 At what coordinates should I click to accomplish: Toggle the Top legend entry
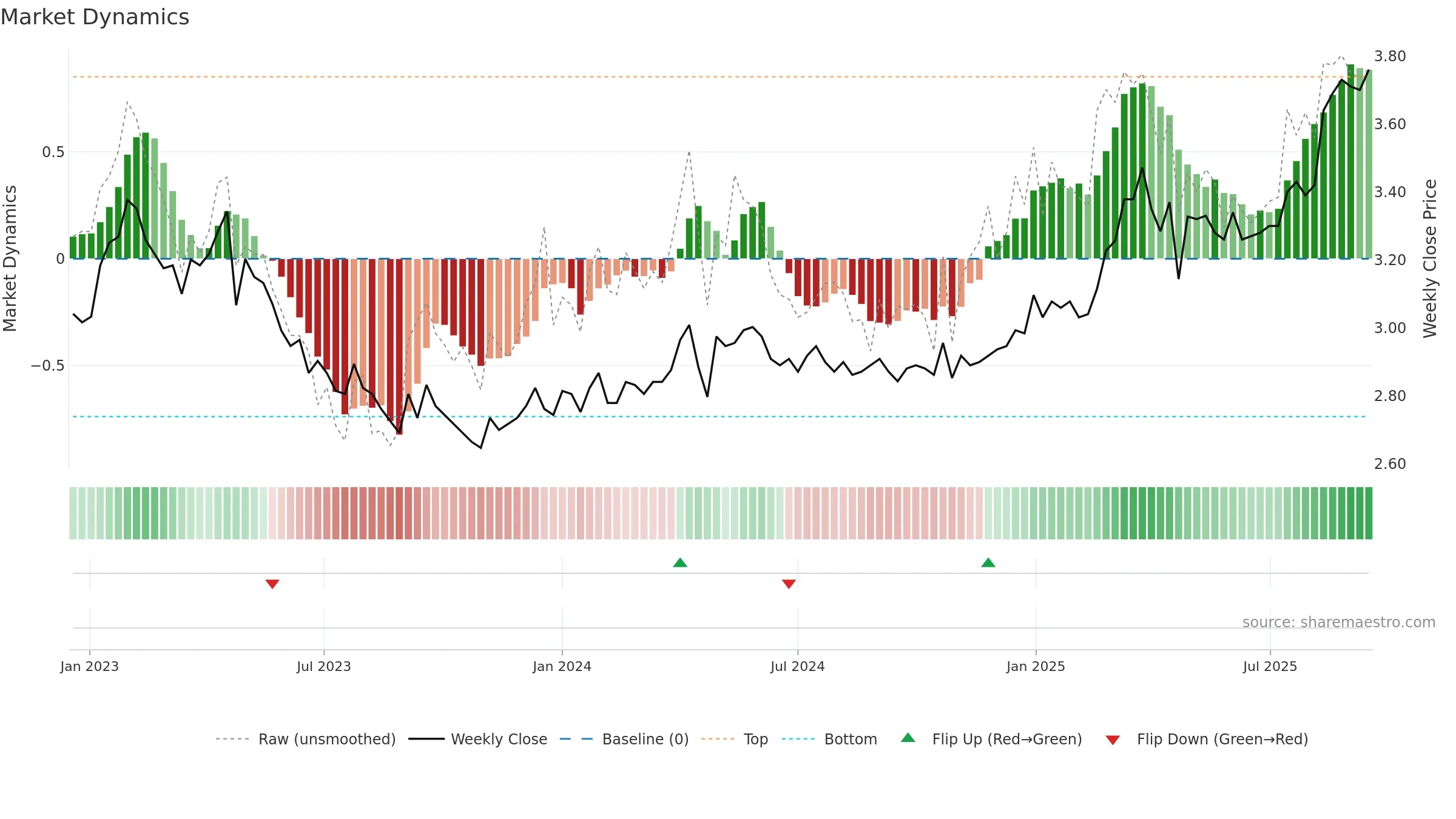coord(735,739)
